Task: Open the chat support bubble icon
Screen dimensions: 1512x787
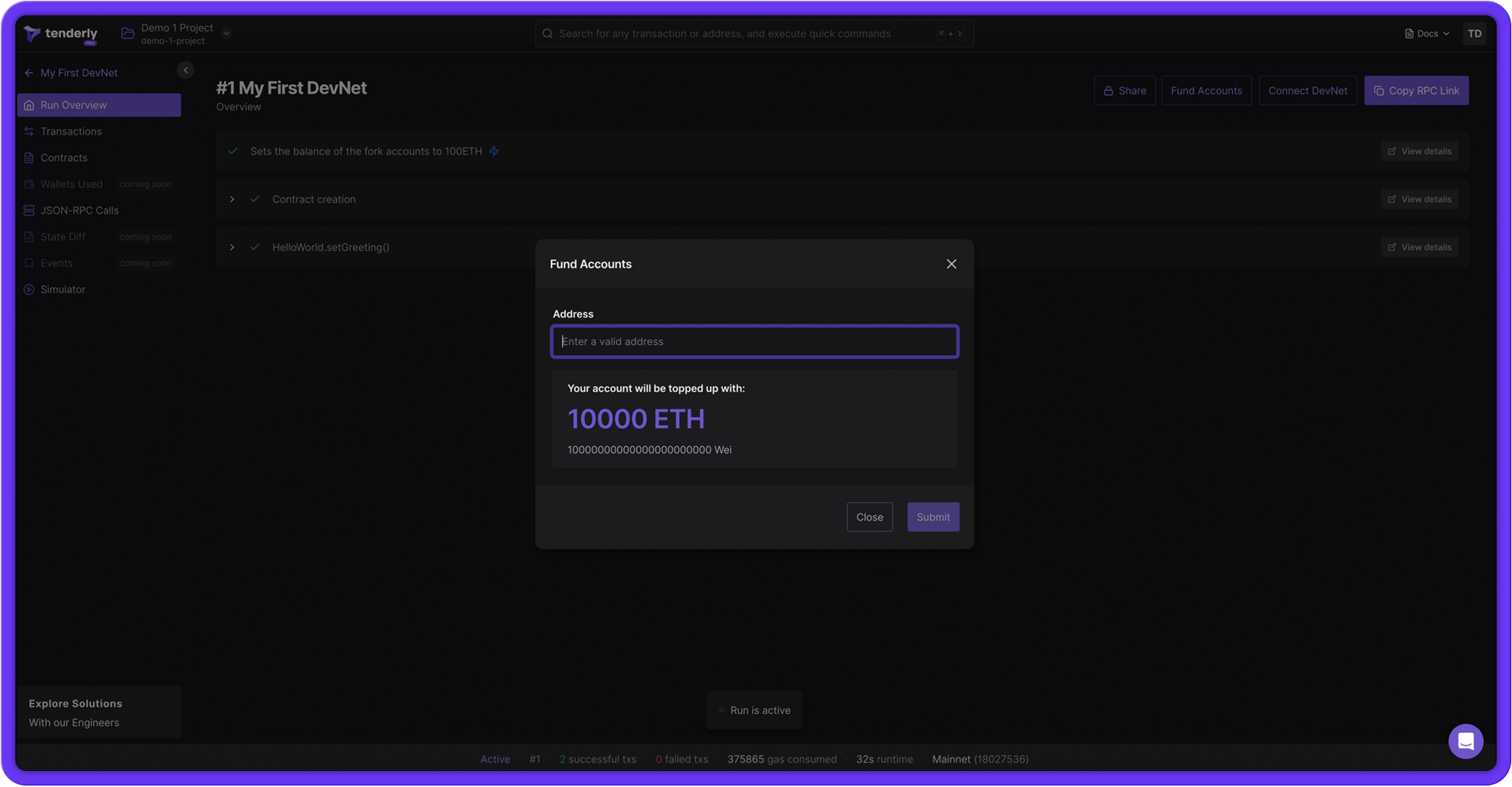Action: click(1466, 741)
